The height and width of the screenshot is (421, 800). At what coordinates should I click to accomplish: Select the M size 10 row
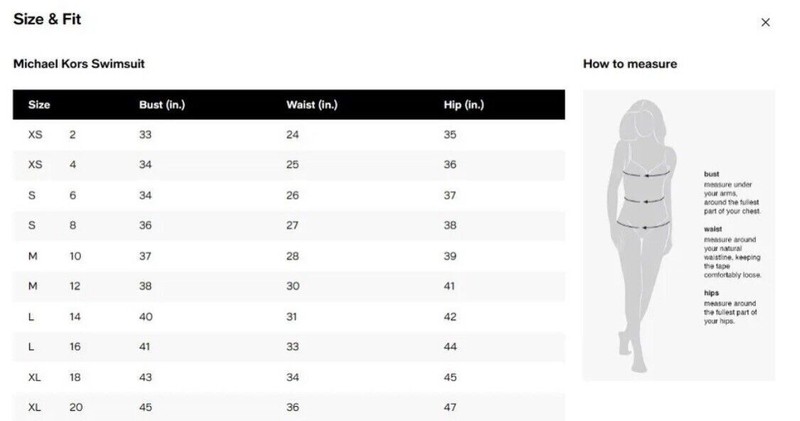pyautogui.click(x=289, y=256)
